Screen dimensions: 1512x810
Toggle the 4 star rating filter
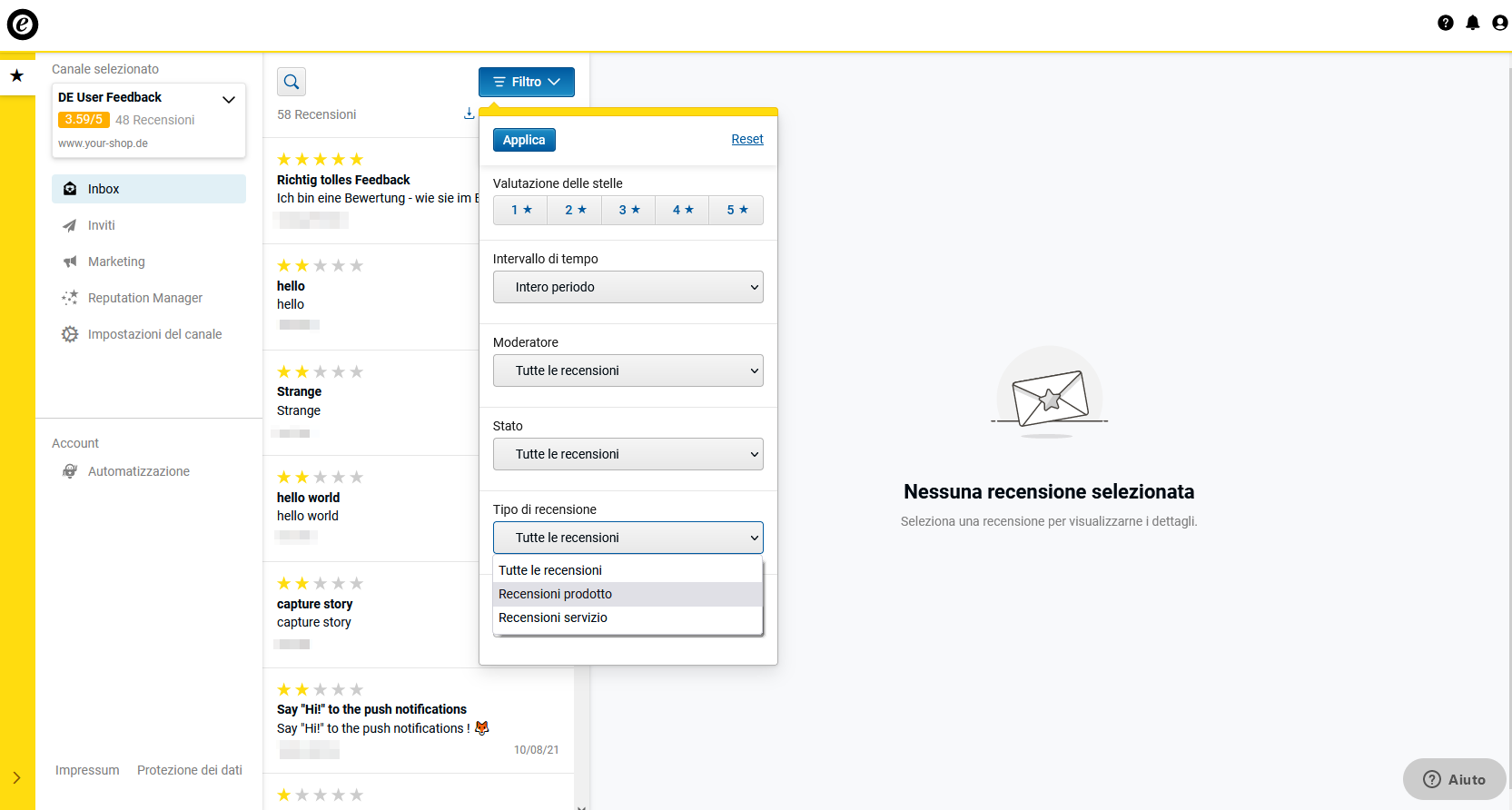(x=683, y=210)
